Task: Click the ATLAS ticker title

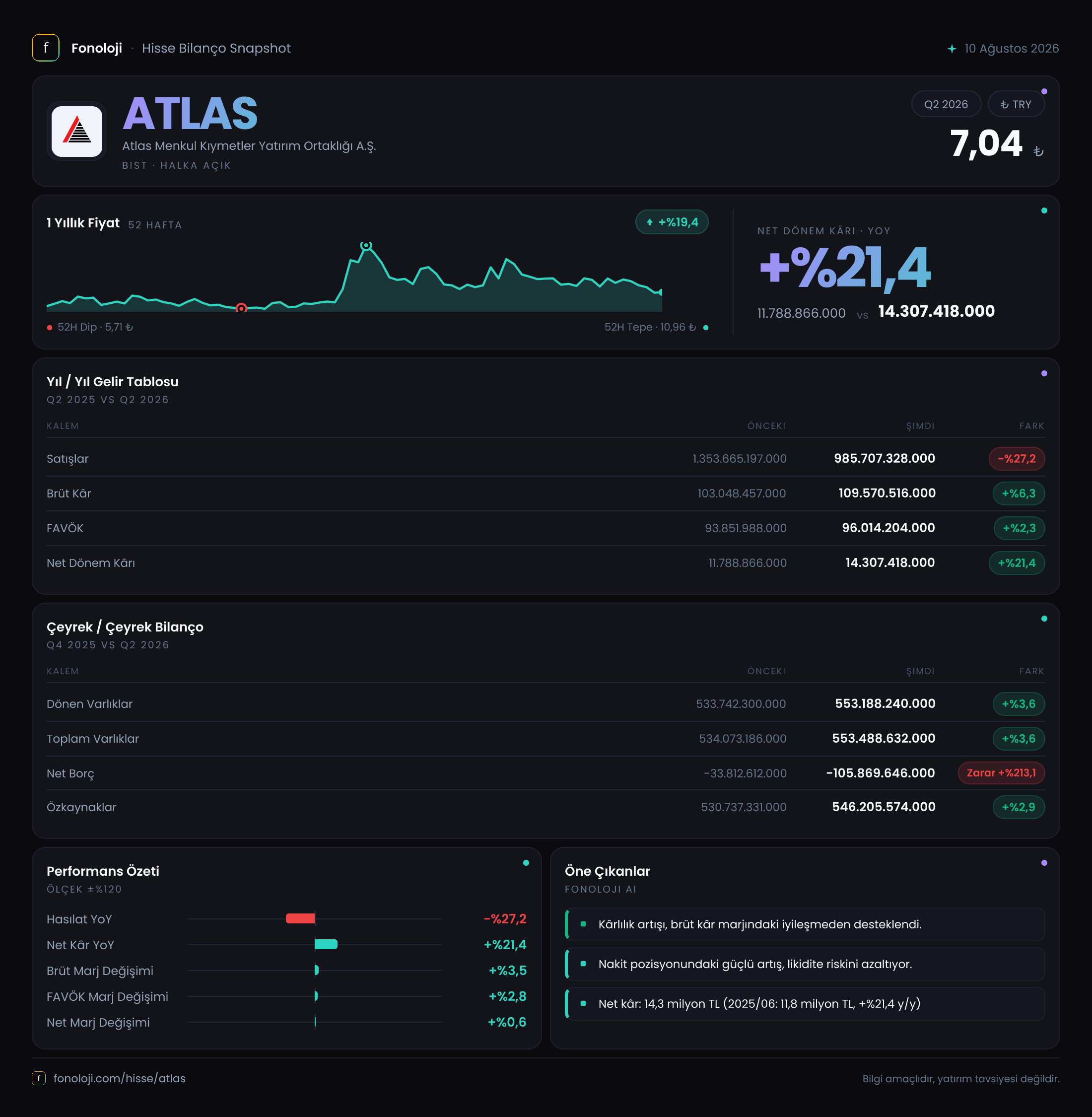Action: [x=190, y=114]
